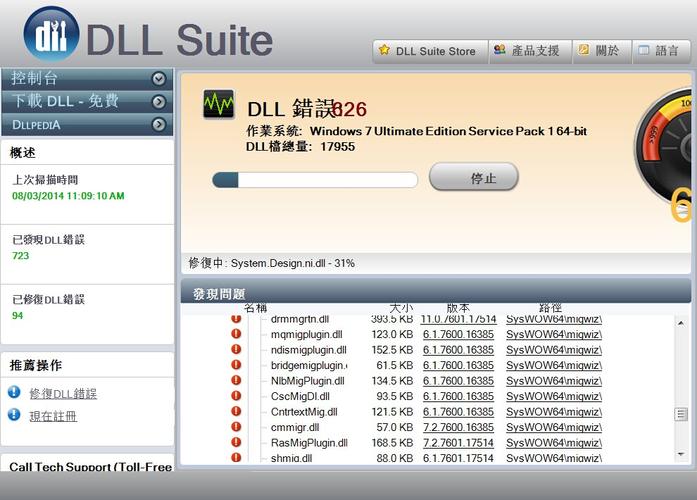Click found errors count 723
The width and height of the screenshot is (697, 500).
[x=20, y=256]
